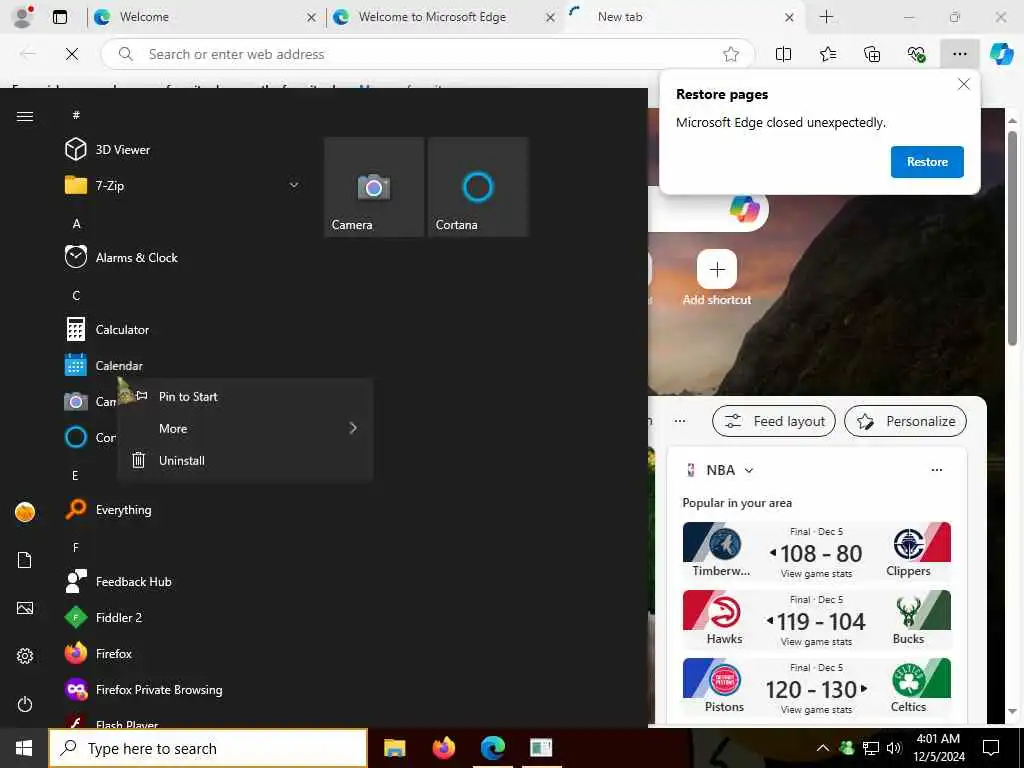The image size is (1024, 768).
Task: Open the user account icon in Start sidebar
Action: pyautogui.click(x=25, y=512)
